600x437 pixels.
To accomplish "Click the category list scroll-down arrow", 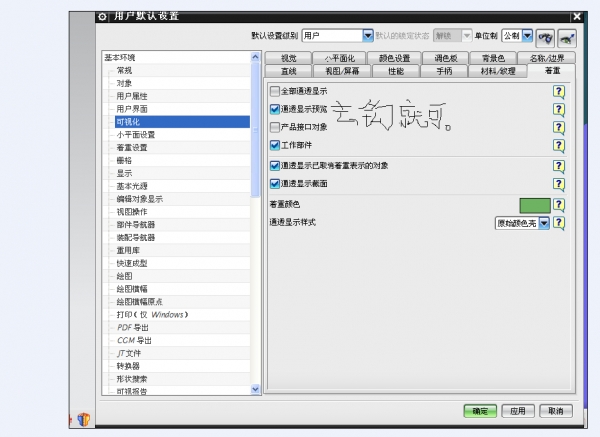I will point(255,389).
